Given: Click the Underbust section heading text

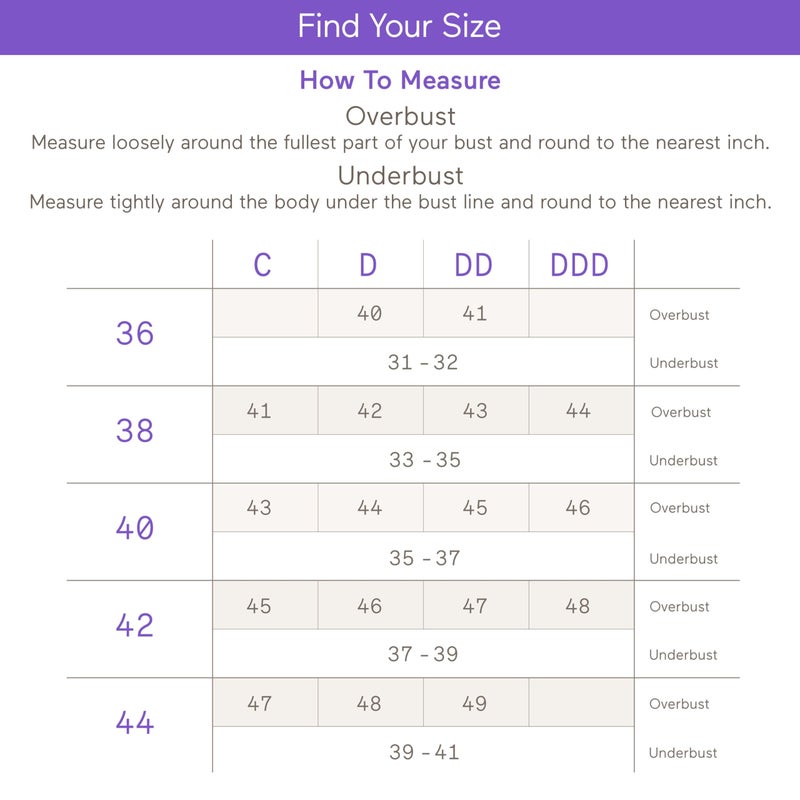Looking at the screenshot, I should click(401, 176).
